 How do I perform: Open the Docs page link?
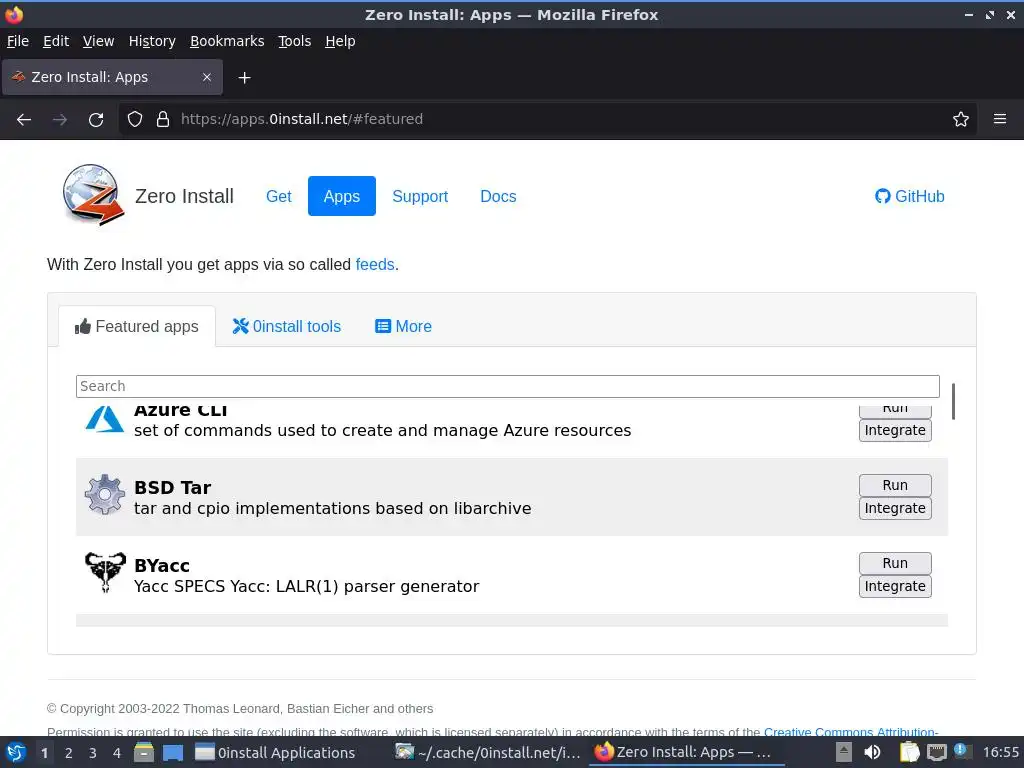498,196
